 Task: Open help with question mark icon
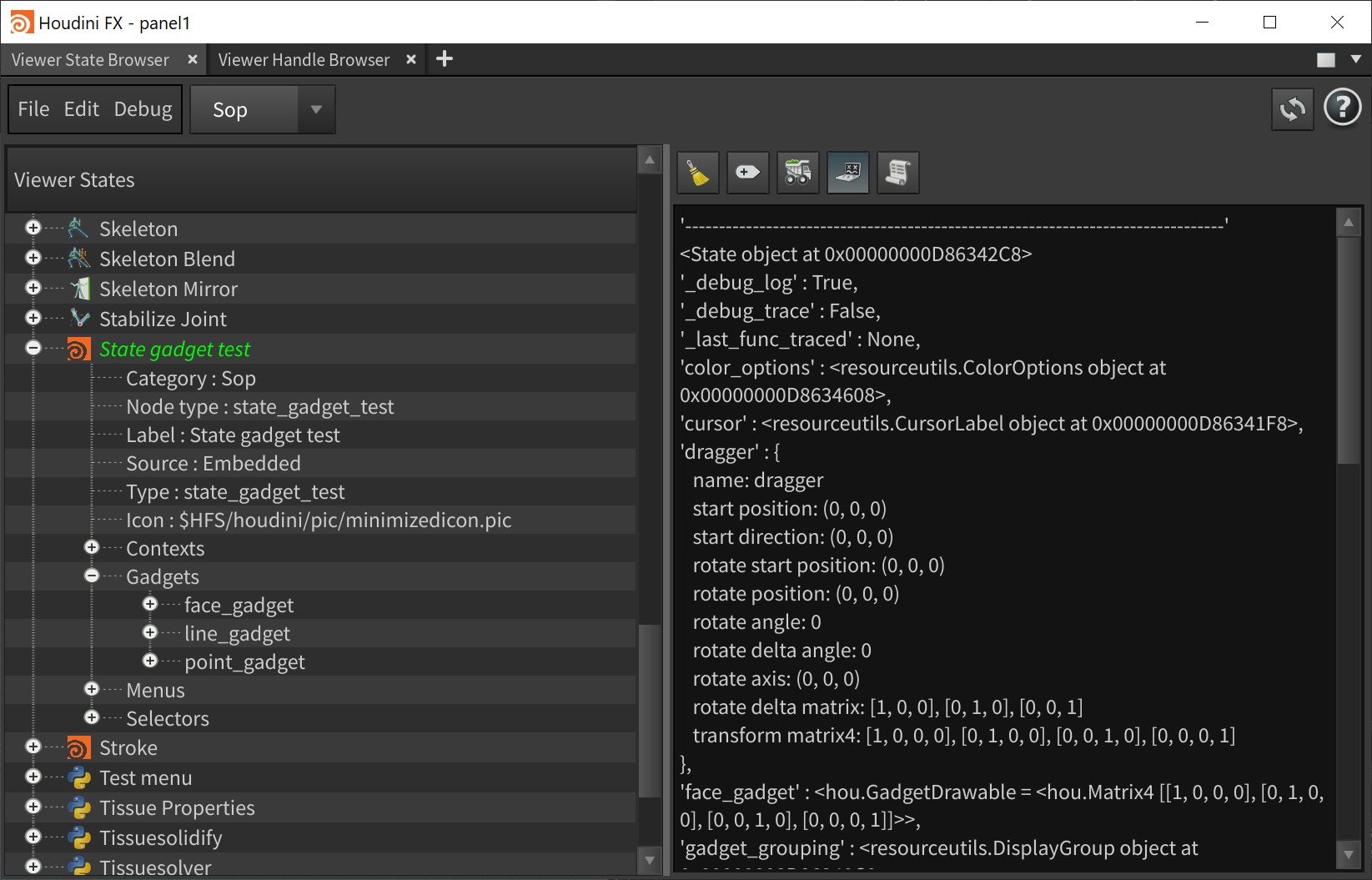[x=1342, y=108]
